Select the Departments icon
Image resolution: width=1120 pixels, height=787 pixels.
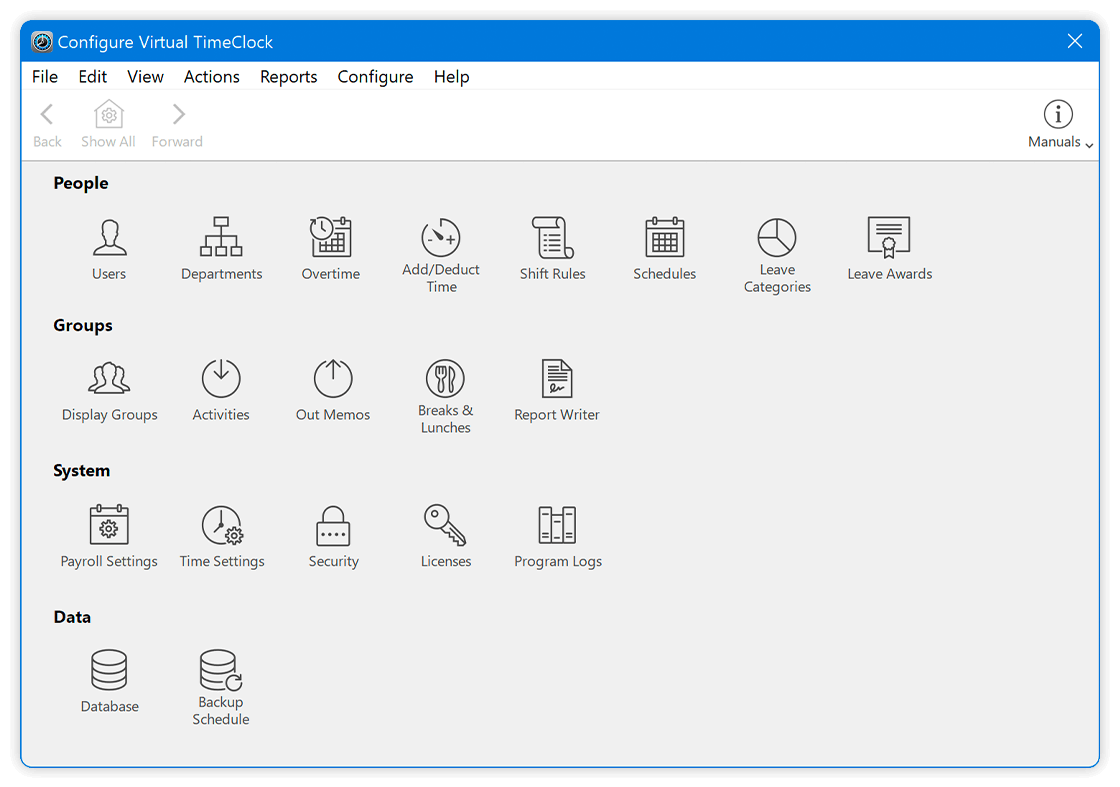(221, 238)
